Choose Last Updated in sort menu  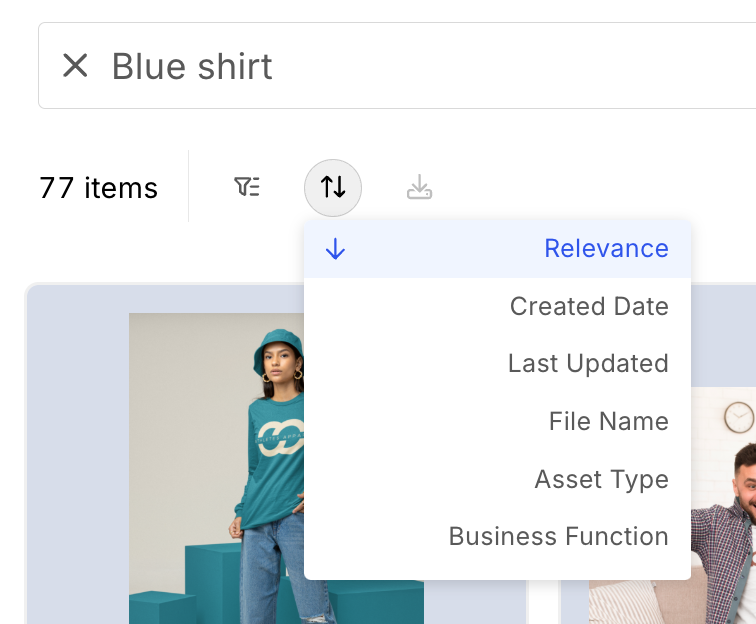[587, 364]
